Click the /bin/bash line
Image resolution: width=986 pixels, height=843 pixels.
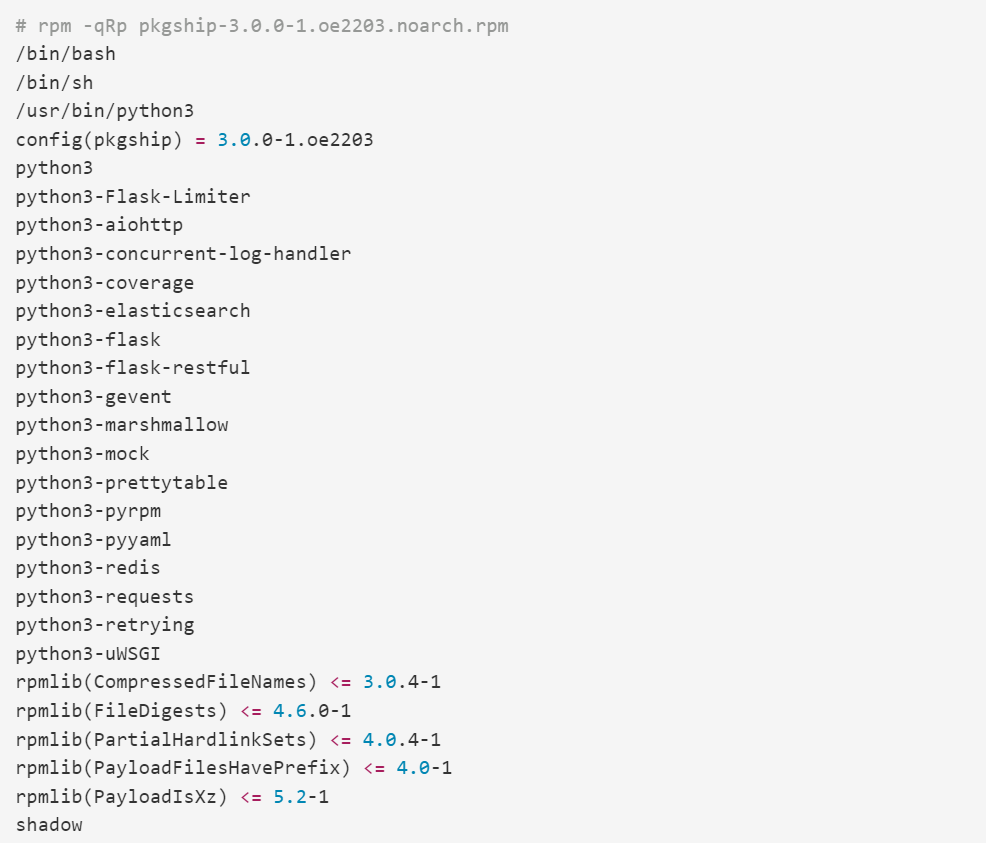tap(66, 54)
